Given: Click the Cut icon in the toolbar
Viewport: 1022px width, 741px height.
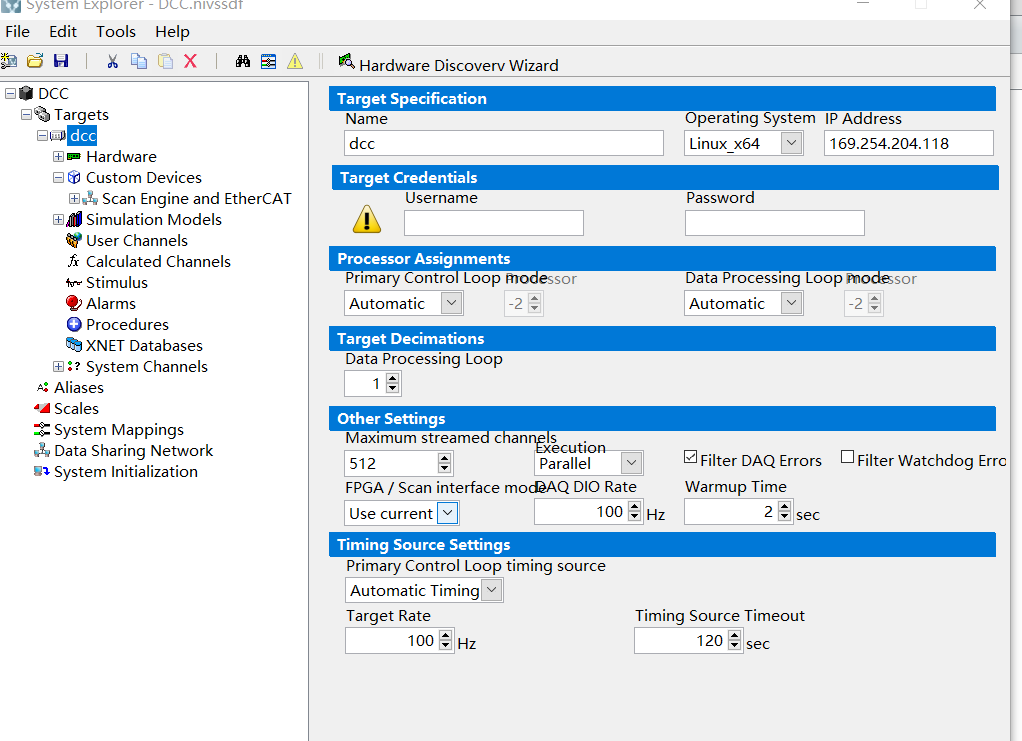Looking at the screenshot, I should (112, 61).
